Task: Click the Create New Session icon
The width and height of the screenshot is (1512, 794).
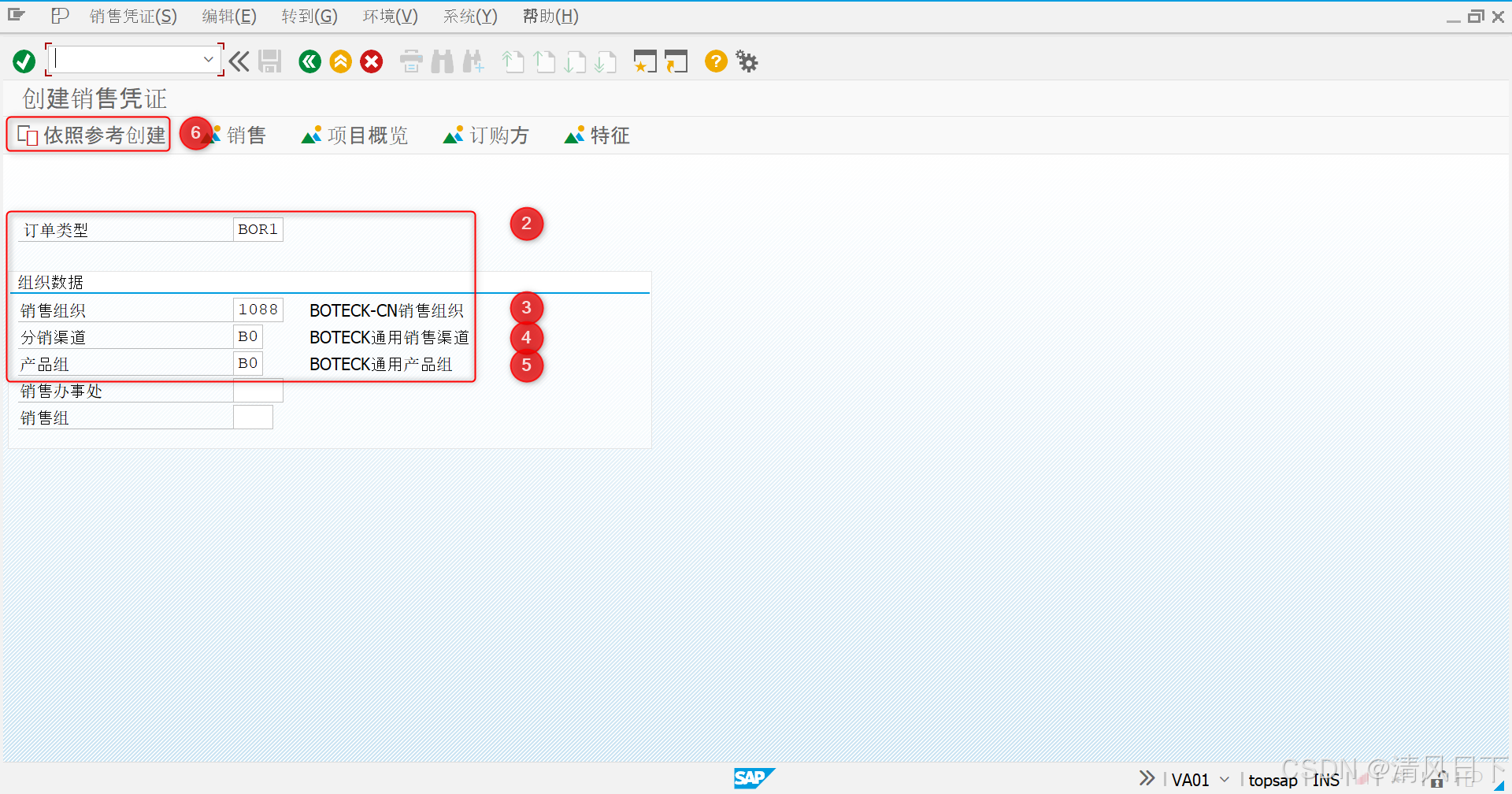Action: (x=645, y=61)
